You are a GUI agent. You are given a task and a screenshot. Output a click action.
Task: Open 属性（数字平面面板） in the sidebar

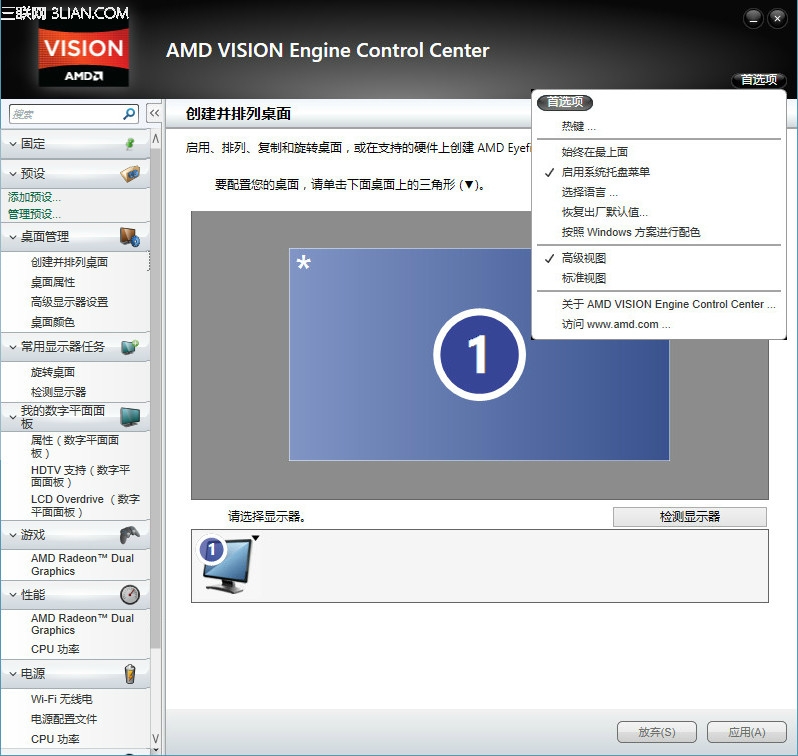coord(75,446)
